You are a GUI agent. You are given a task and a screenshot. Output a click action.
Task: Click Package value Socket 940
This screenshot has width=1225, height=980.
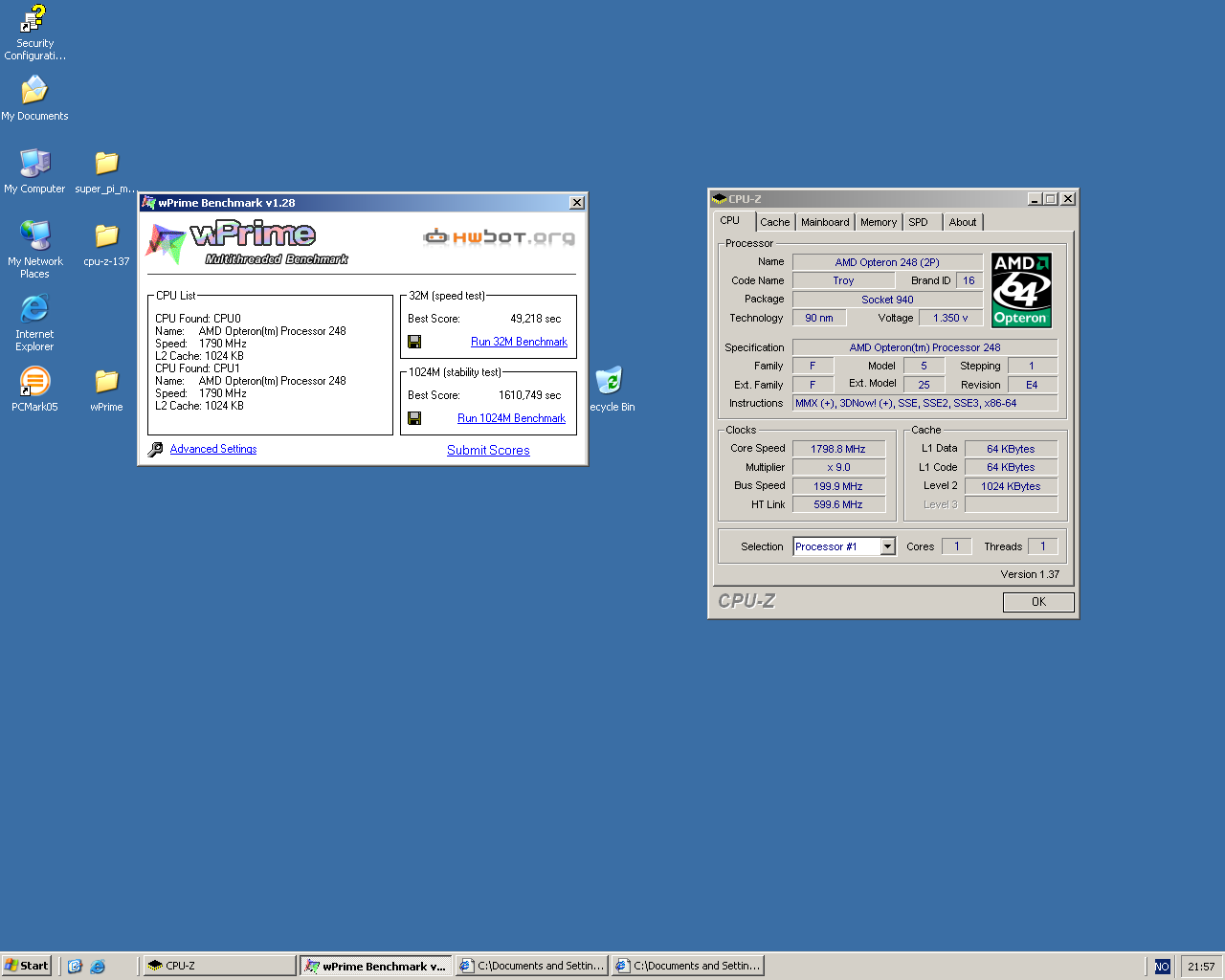click(x=887, y=300)
